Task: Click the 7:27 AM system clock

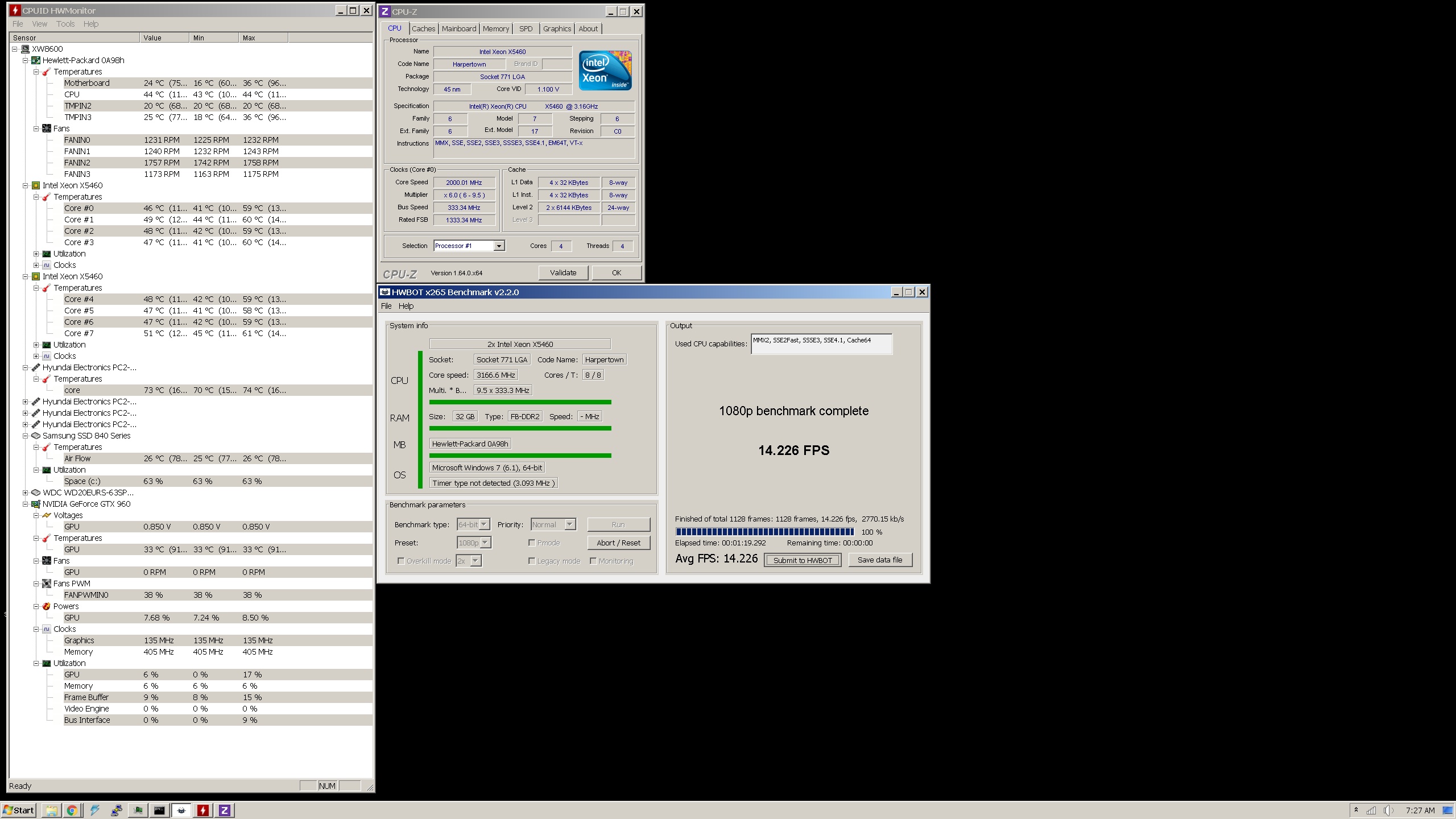Action: (x=1420, y=810)
